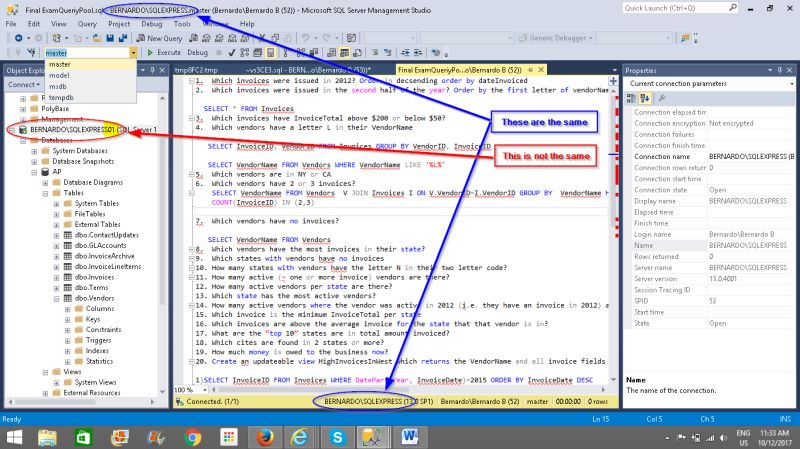Collapse the Tables node
800x449 pixels.
(45, 193)
